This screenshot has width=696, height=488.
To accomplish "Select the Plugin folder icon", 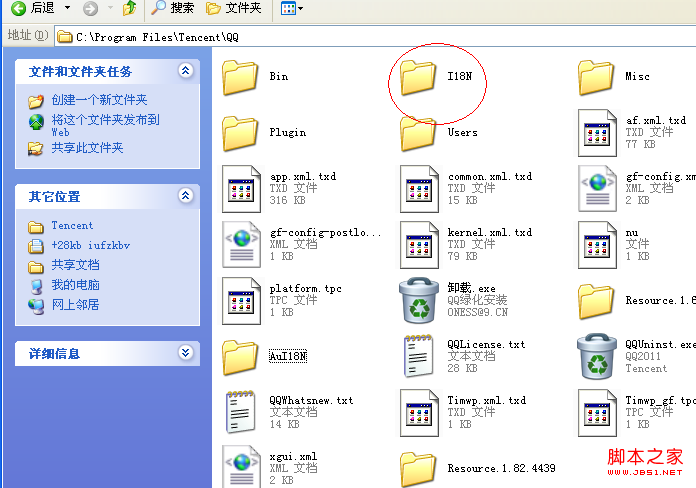I will (x=240, y=134).
